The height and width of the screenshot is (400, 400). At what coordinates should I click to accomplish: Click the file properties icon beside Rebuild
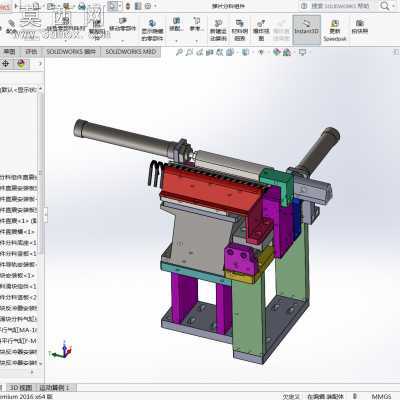(138, 6)
